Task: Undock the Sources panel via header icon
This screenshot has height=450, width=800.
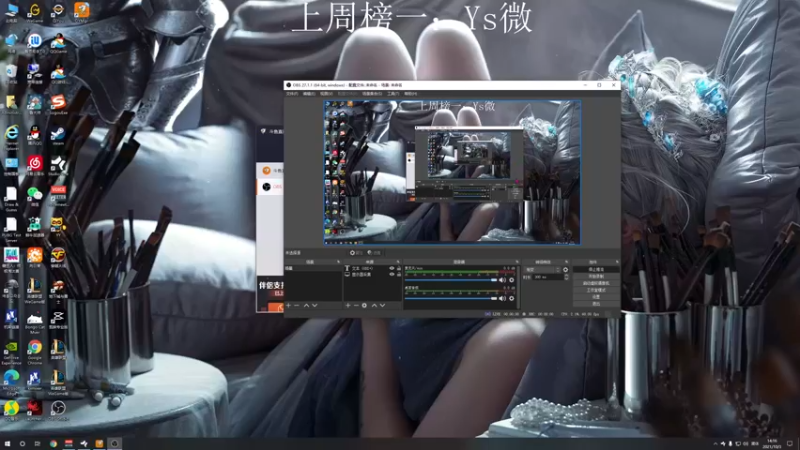Action: (x=398, y=262)
